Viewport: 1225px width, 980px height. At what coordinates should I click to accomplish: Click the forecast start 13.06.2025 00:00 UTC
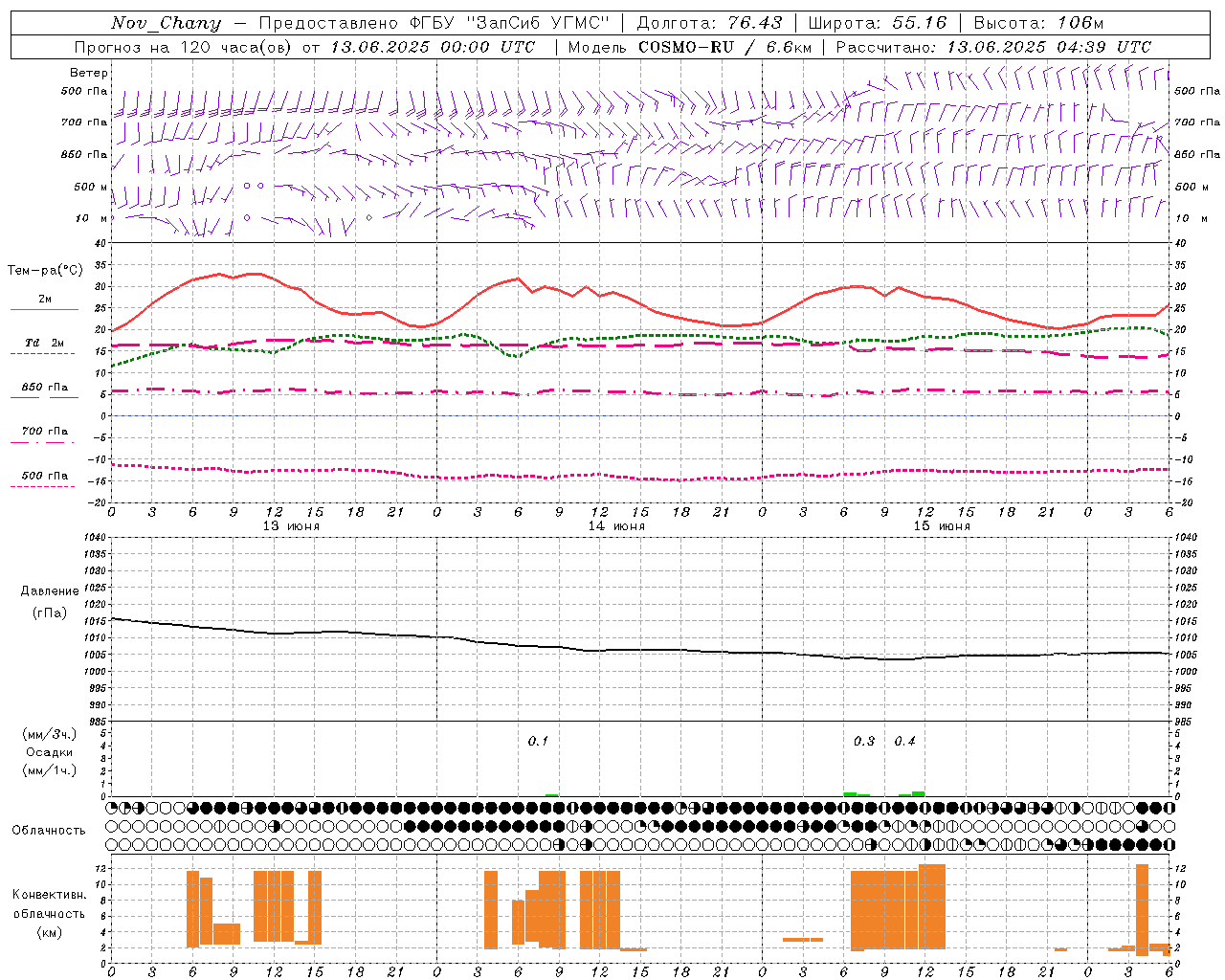coord(433,47)
